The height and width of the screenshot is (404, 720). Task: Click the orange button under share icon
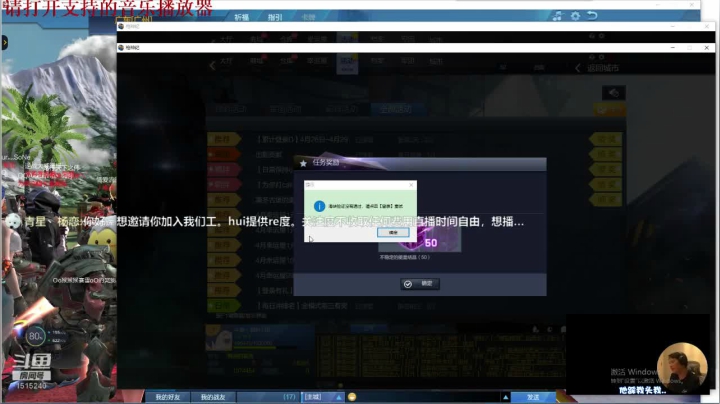[609, 110]
